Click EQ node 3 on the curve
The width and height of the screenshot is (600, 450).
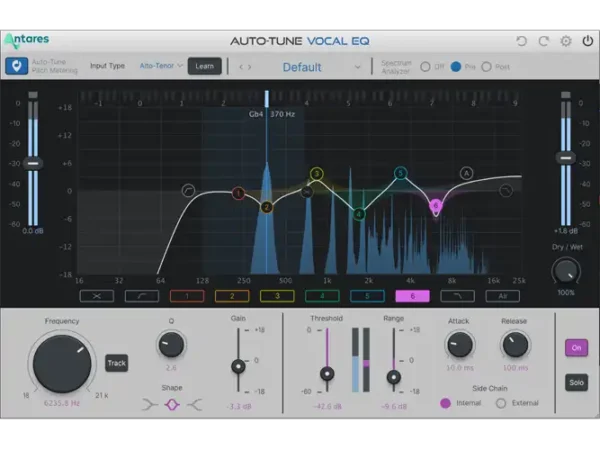tap(316, 174)
